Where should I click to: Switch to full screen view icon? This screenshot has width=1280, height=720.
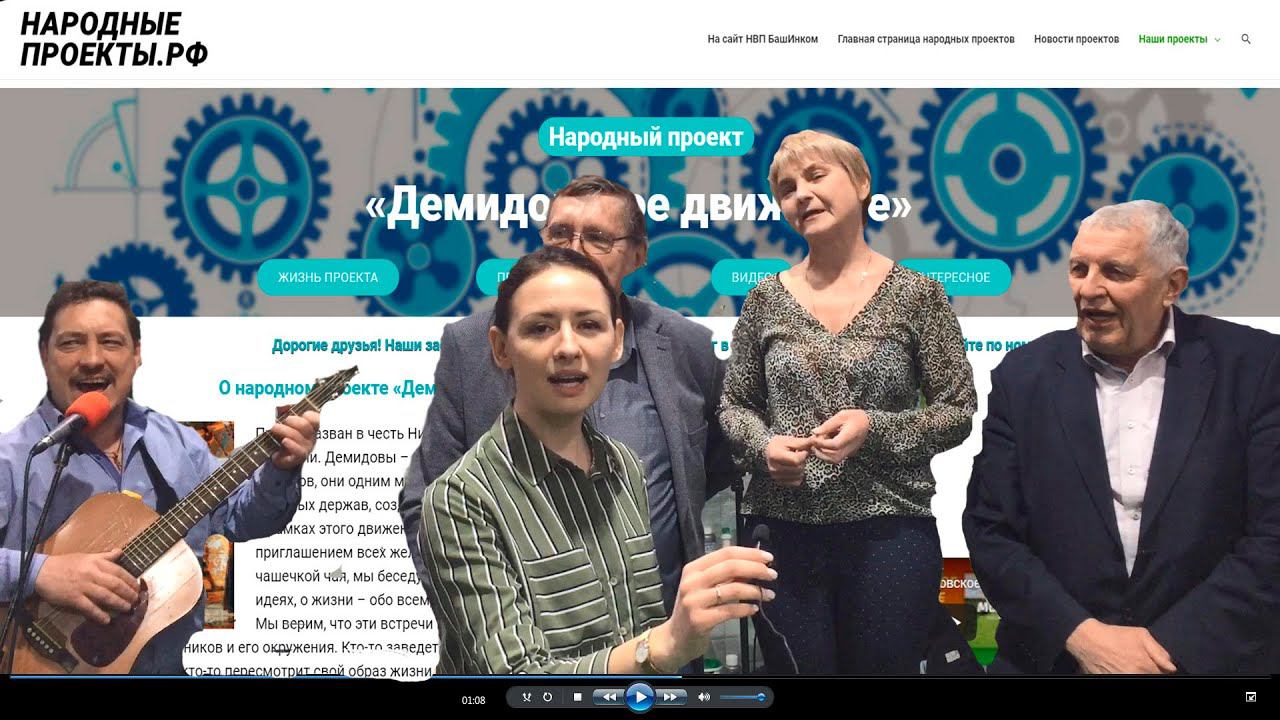[x=1251, y=697]
